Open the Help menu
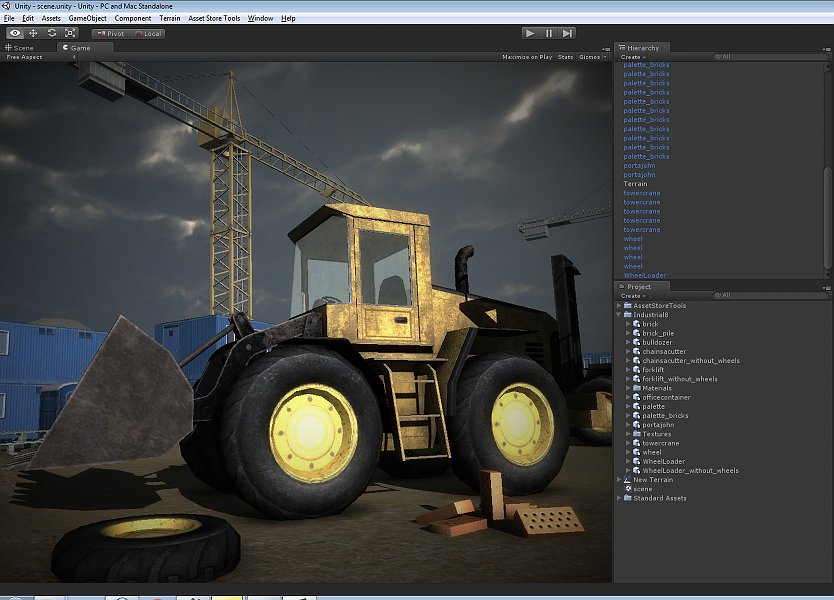This screenshot has height=600, width=834. tap(288, 18)
